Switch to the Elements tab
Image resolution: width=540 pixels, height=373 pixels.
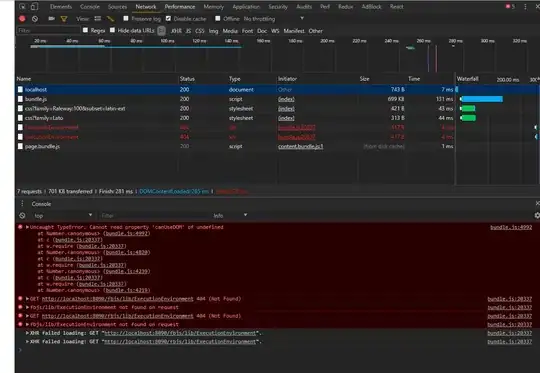pos(61,7)
